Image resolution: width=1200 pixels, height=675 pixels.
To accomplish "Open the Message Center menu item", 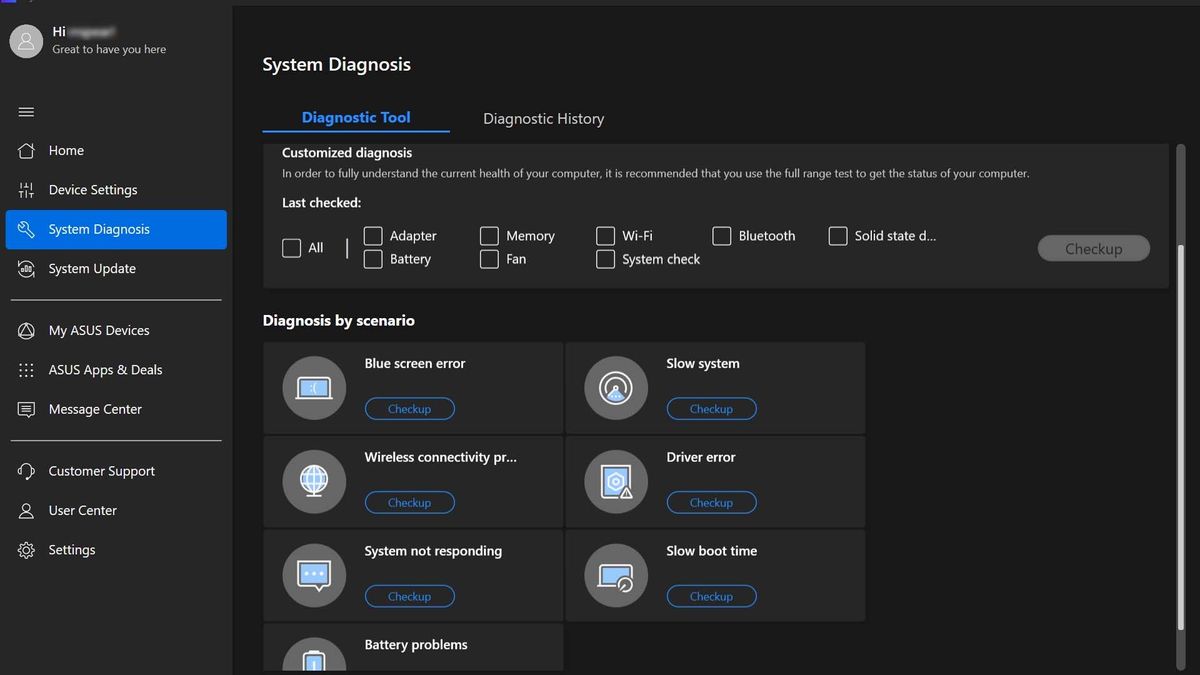I will click(x=116, y=409).
